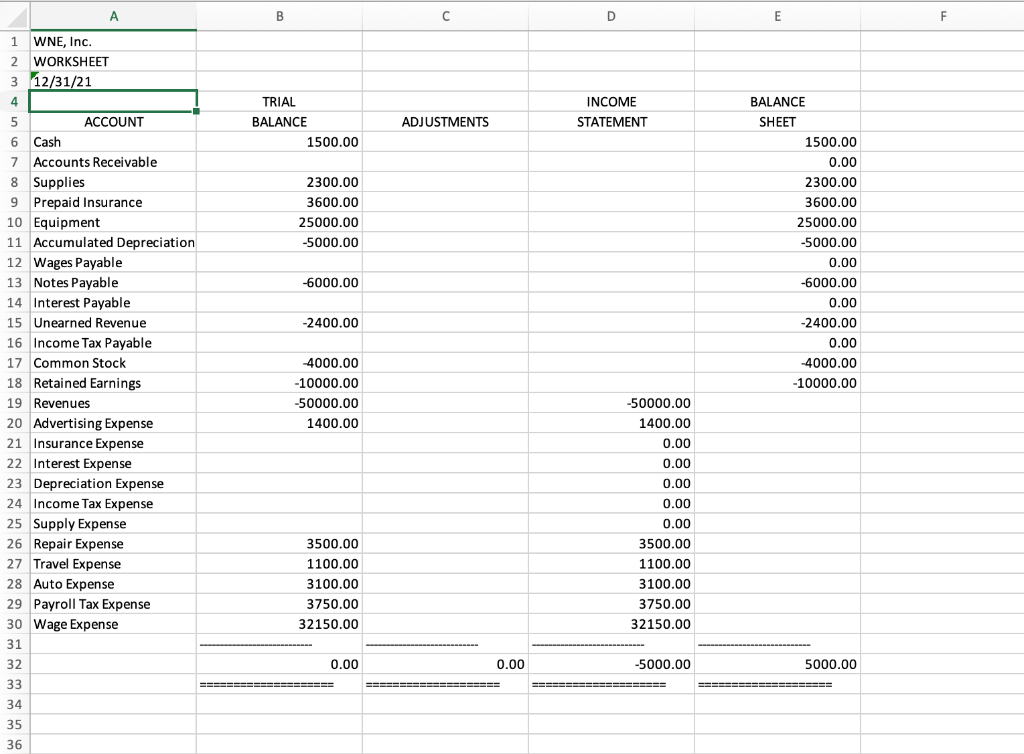Select the 'Retained Earnings' cell

pos(113,383)
